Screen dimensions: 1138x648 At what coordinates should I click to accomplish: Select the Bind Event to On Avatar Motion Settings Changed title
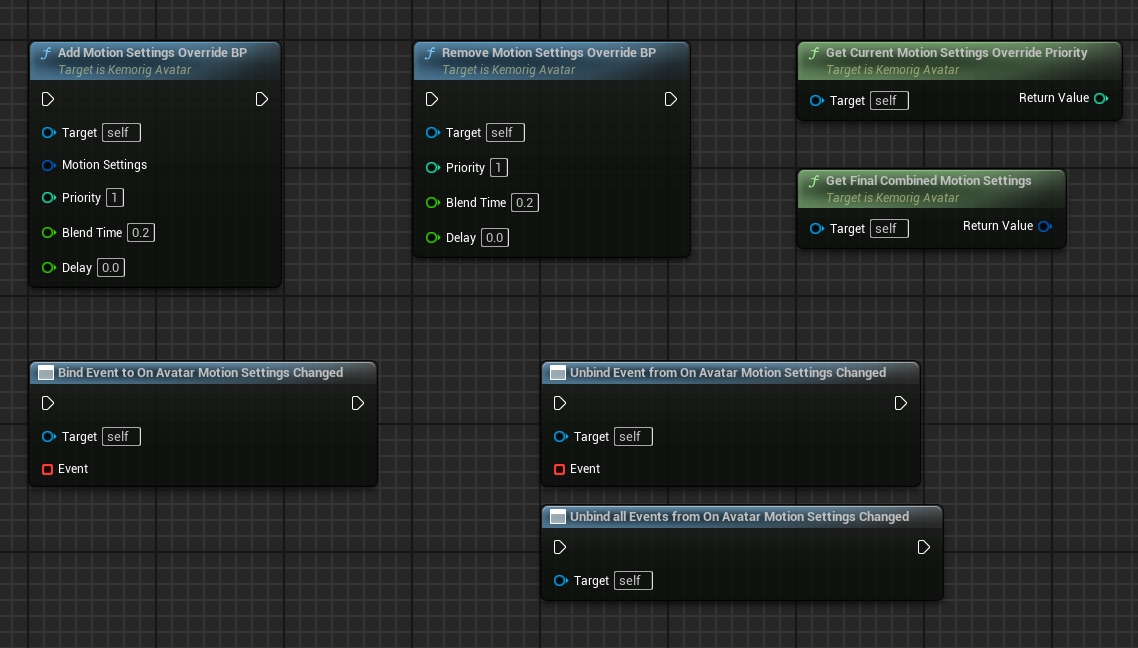(x=200, y=373)
